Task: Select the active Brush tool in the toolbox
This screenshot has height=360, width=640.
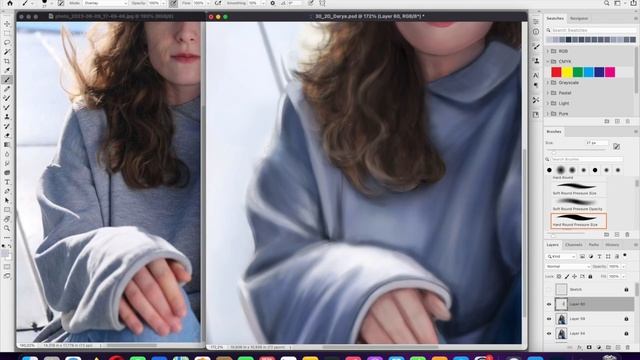Action: pos(7,80)
